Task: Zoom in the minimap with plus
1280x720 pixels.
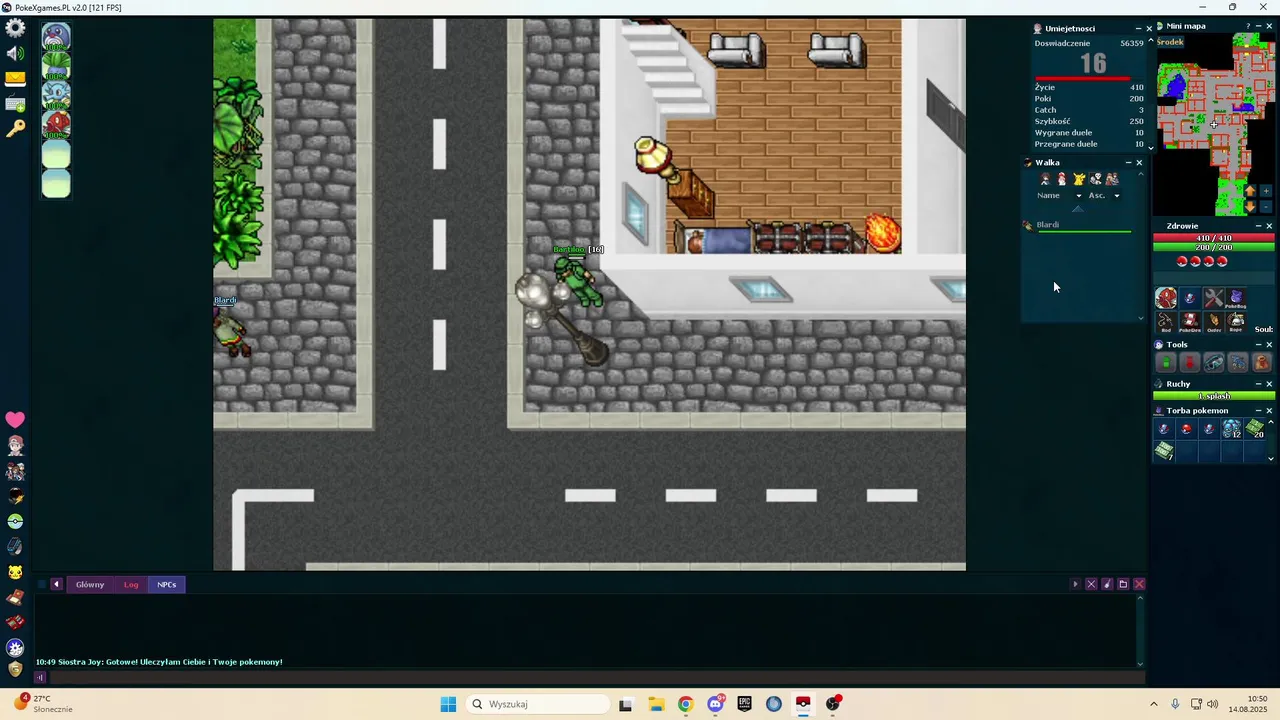Action: 1266,191
